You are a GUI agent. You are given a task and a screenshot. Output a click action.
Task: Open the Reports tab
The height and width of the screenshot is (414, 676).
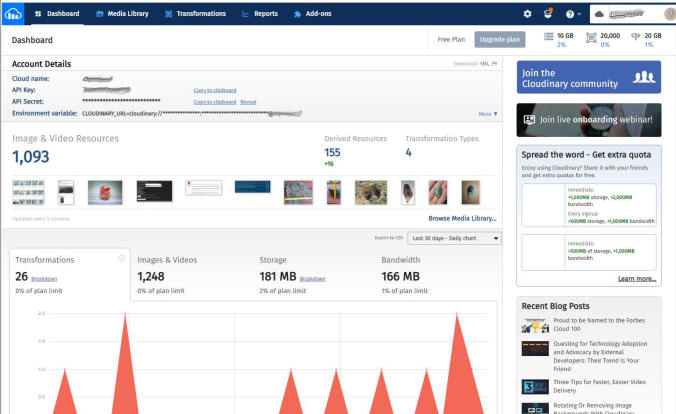pos(260,14)
